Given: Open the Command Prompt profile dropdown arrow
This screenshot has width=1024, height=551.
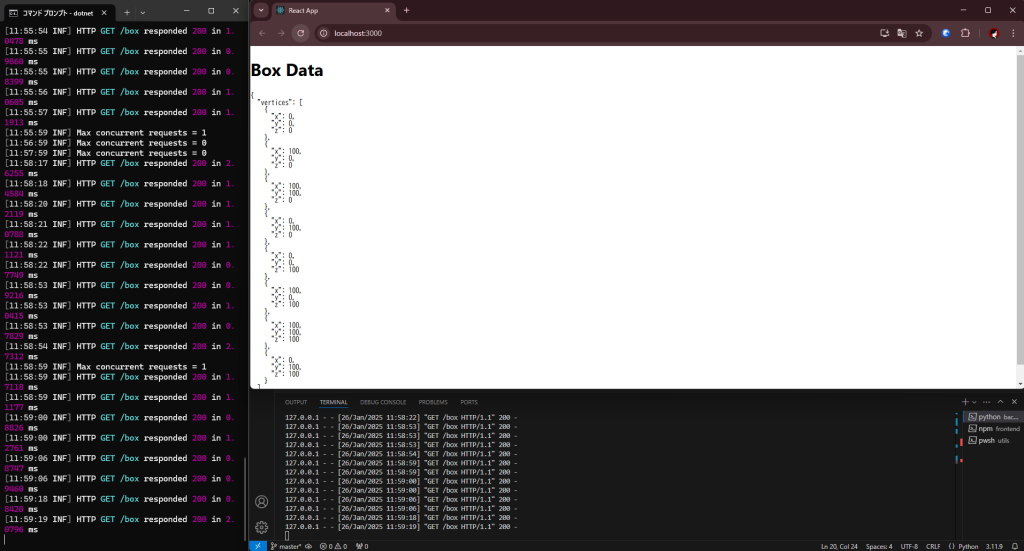Looking at the screenshot, I should [143, 12].
